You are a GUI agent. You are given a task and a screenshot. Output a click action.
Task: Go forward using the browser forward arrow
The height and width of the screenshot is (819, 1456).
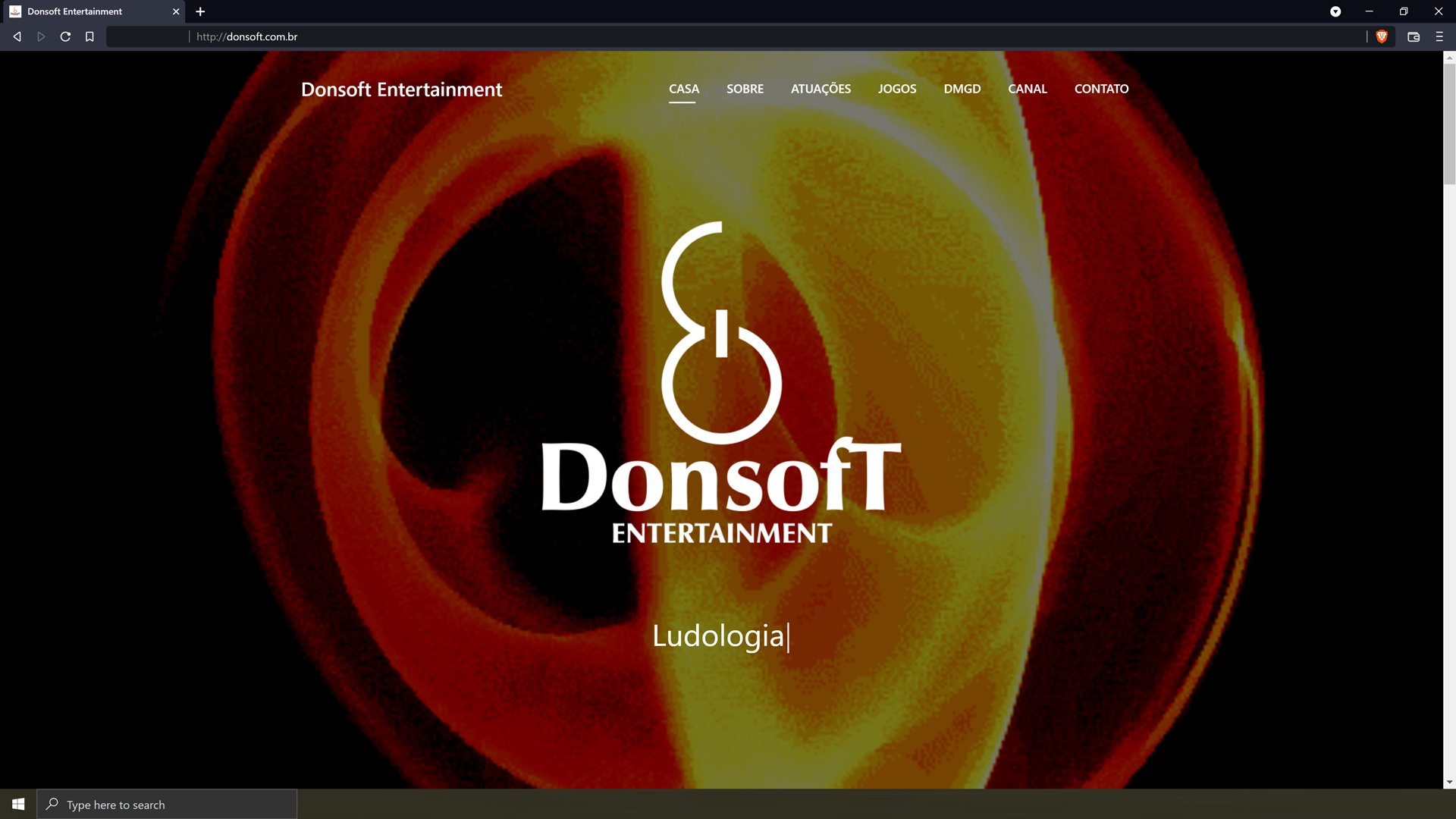click(x=41, y=36)
